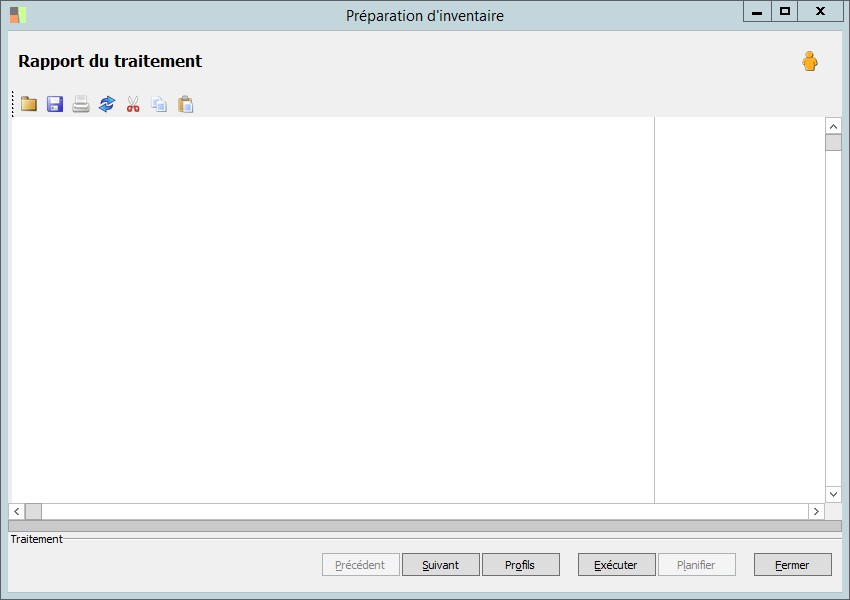Click the Traitement progress bar
Image resolution: width=850 pixels, height=600 pixels.
click(x=425, y=526)
